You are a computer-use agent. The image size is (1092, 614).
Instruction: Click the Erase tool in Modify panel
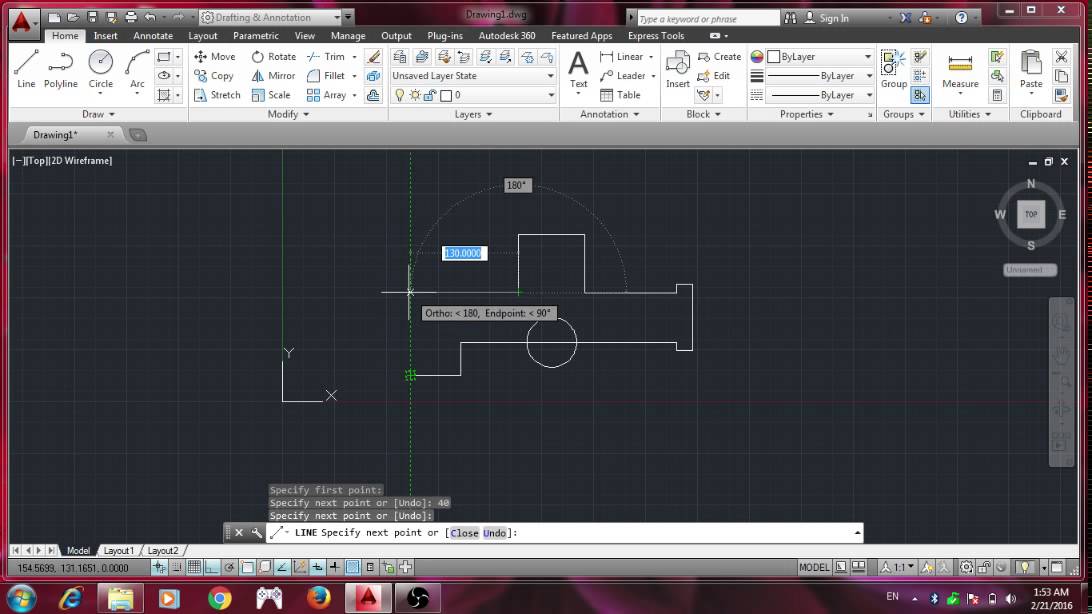[x=374, y=56]
